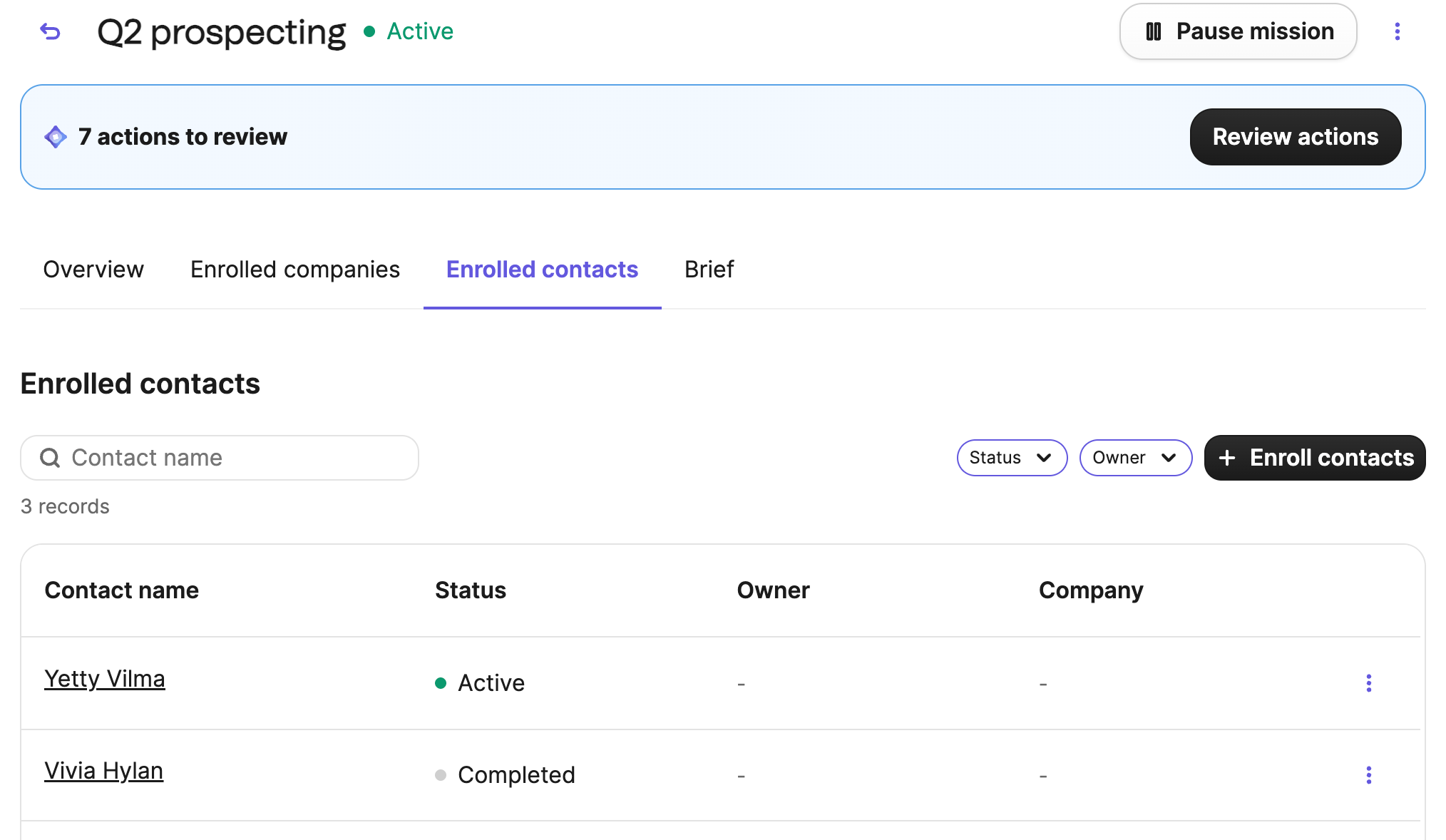The image size is (1446, 840).
Task: Click the search magnifier icon
Action: pos(50,458)
